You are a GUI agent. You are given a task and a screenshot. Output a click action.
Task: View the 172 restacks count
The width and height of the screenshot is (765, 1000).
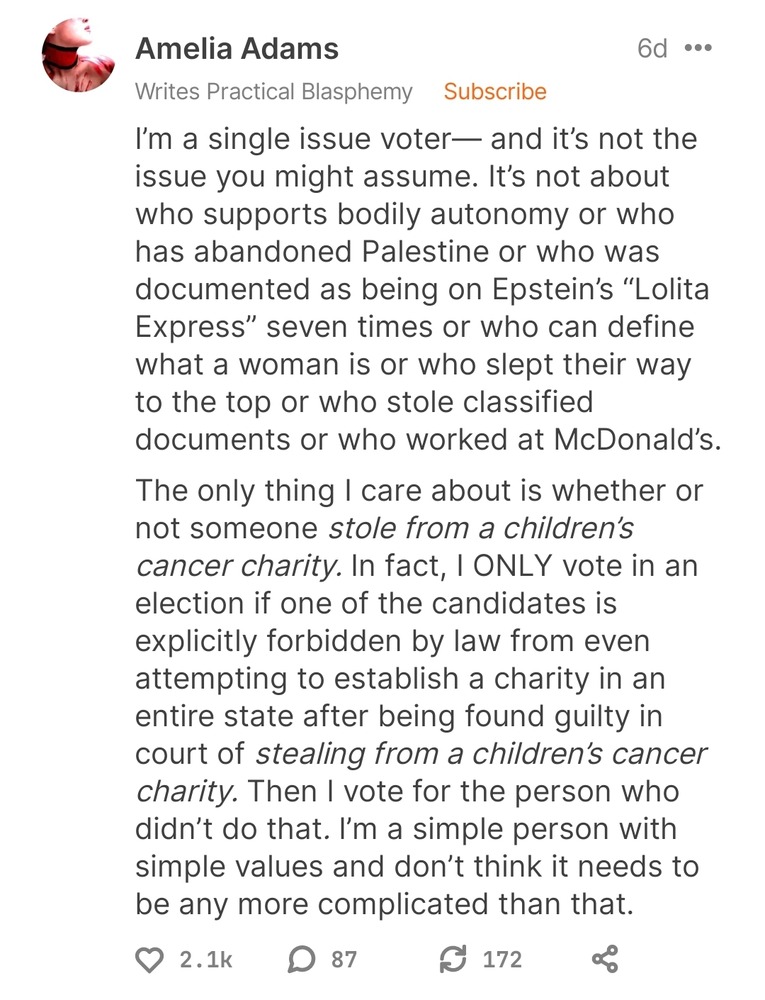(502, 959)
